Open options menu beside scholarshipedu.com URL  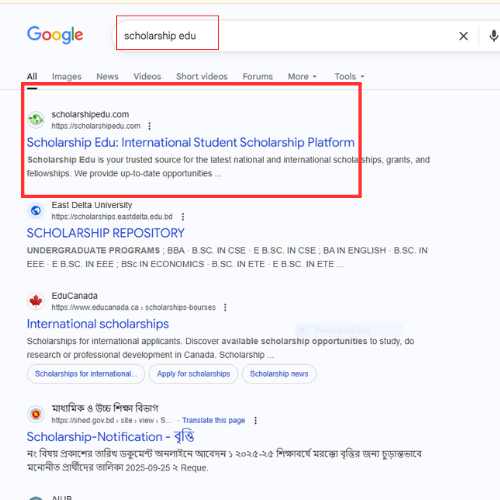(x=149, y=126)
